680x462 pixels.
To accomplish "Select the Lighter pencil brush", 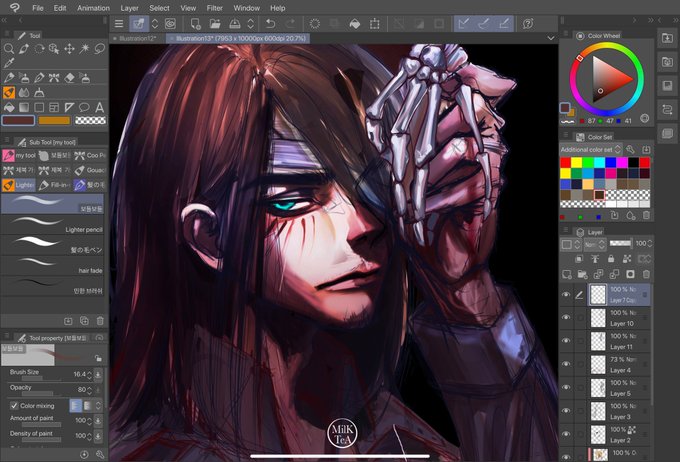I will pos(52,224).
